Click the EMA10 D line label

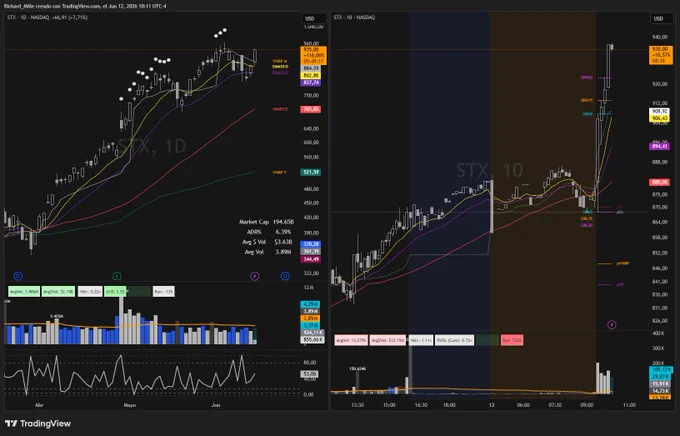tap(280, 67)
